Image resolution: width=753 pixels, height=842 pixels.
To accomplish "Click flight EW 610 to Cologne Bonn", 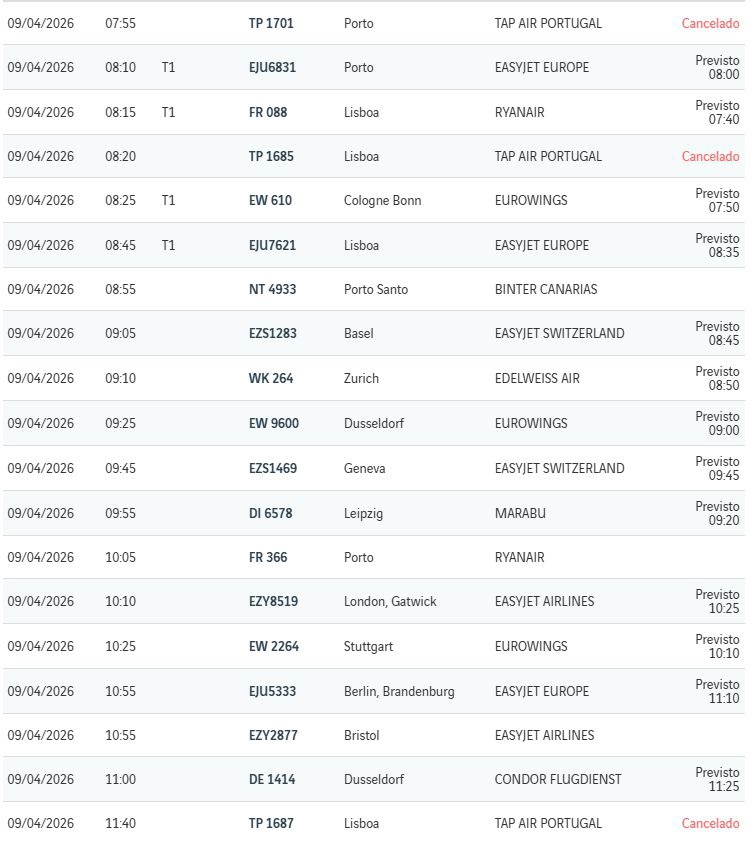I will [270, 201].
